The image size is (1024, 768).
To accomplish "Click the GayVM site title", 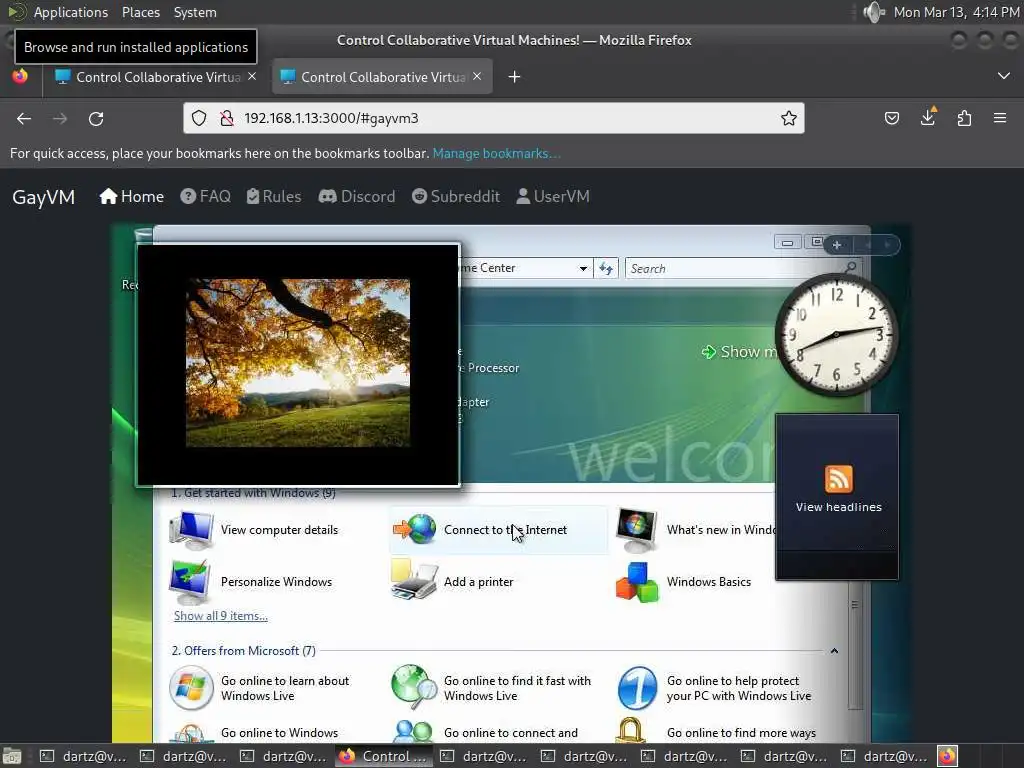I will click(44, 197).
